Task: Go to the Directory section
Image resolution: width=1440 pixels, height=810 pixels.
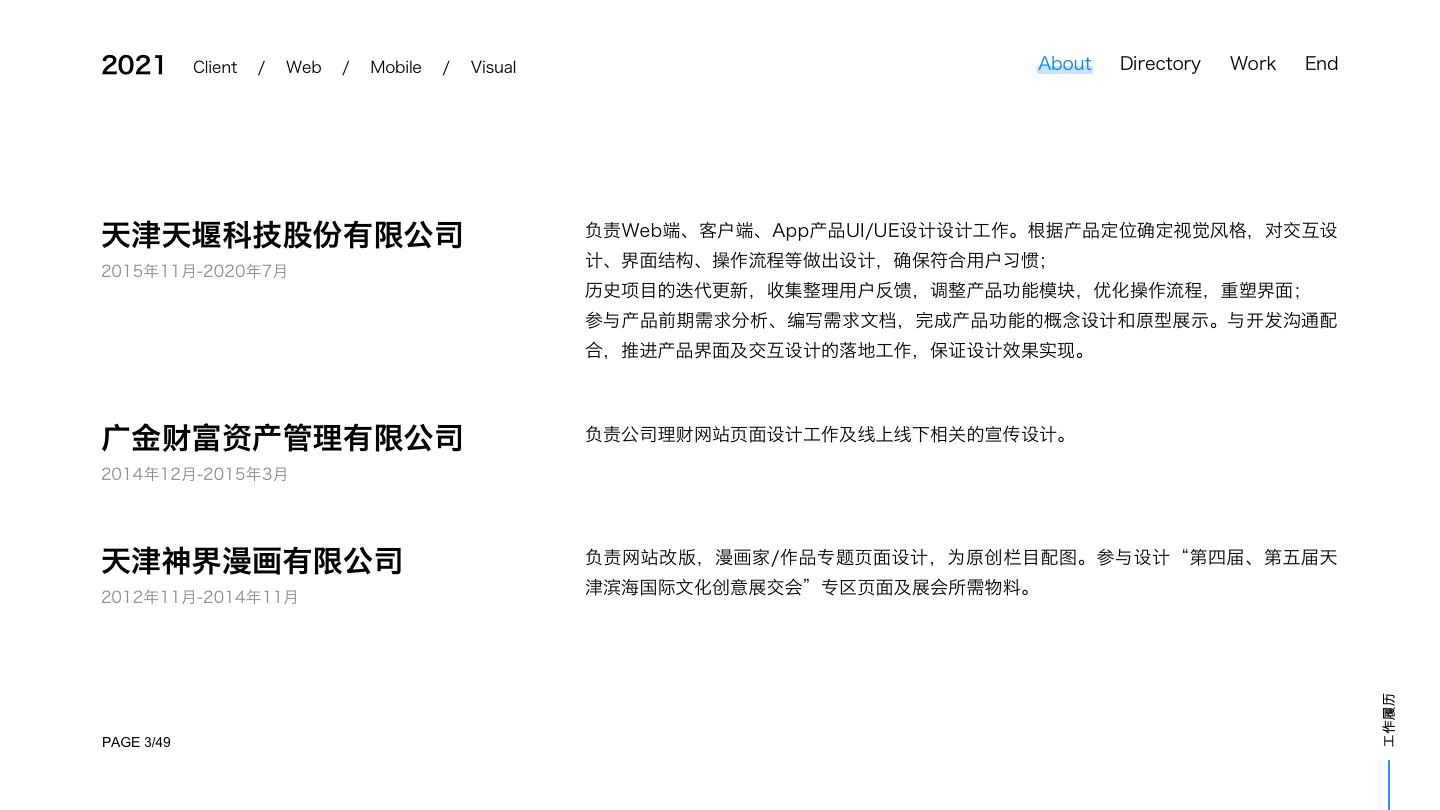Action: 1160,63
